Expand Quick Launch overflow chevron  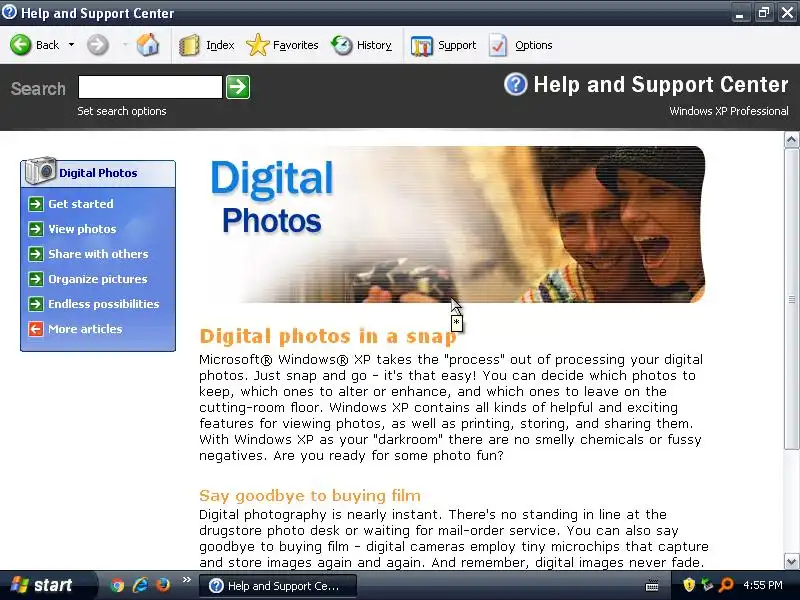(186, 580)
